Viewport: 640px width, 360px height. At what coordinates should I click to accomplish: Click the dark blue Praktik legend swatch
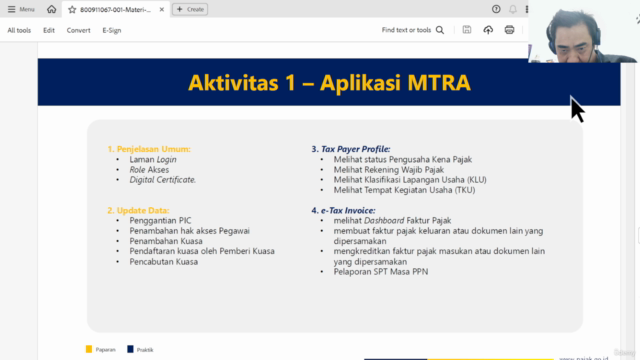pyautogui.click(x=130, y=349)
